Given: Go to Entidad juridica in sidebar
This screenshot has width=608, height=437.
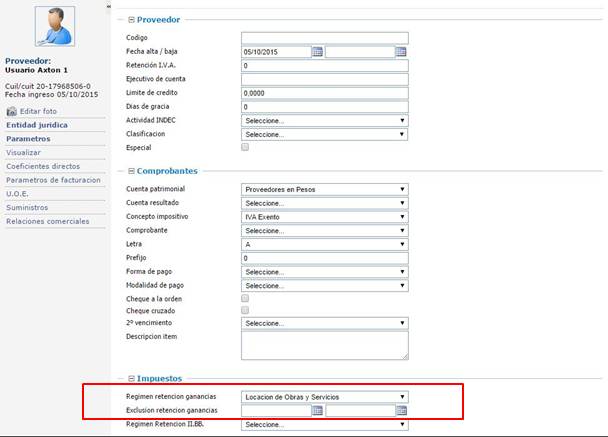Looking at the screenshot, I should point(37,125).
